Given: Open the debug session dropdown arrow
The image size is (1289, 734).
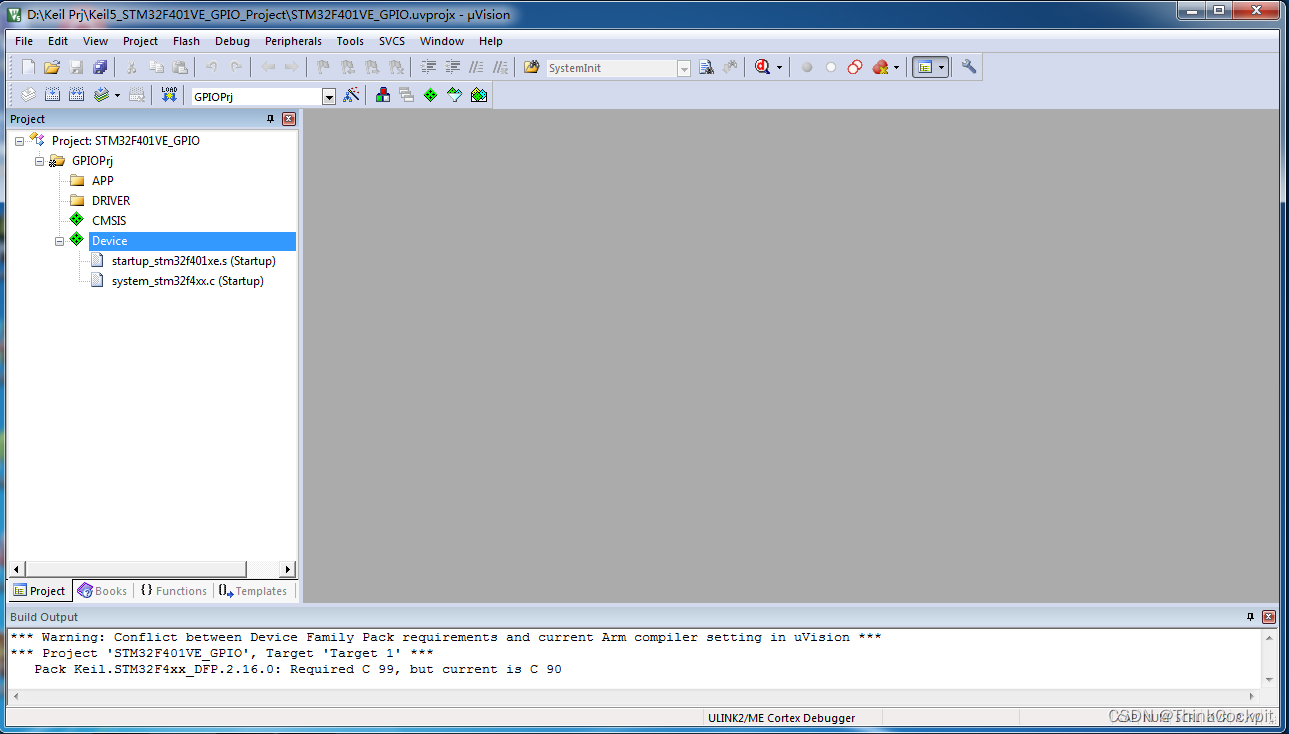Looking at the screenshot, I should (x=779, y=68).
